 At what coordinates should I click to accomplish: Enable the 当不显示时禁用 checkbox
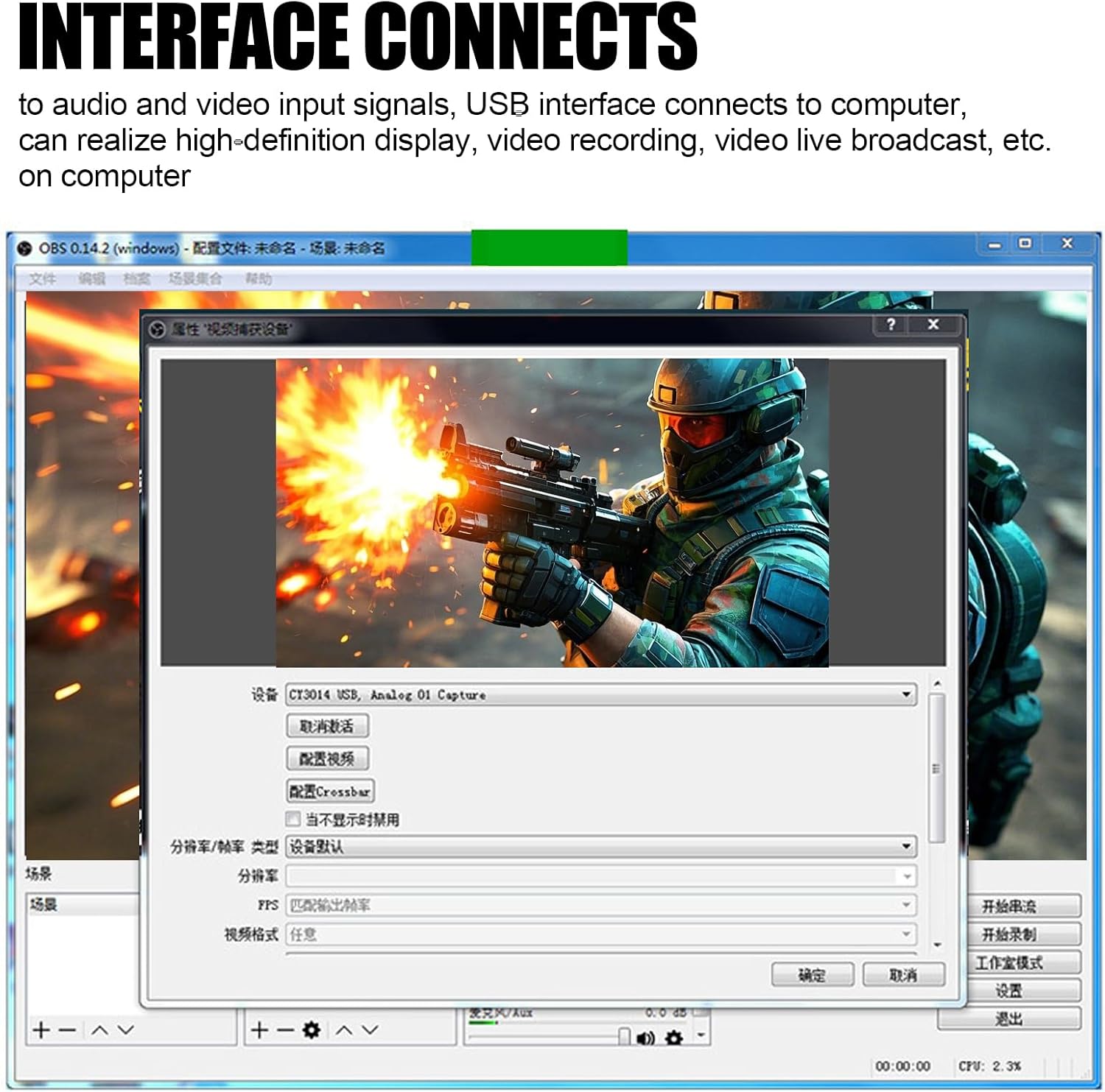[x=293, y=819]
